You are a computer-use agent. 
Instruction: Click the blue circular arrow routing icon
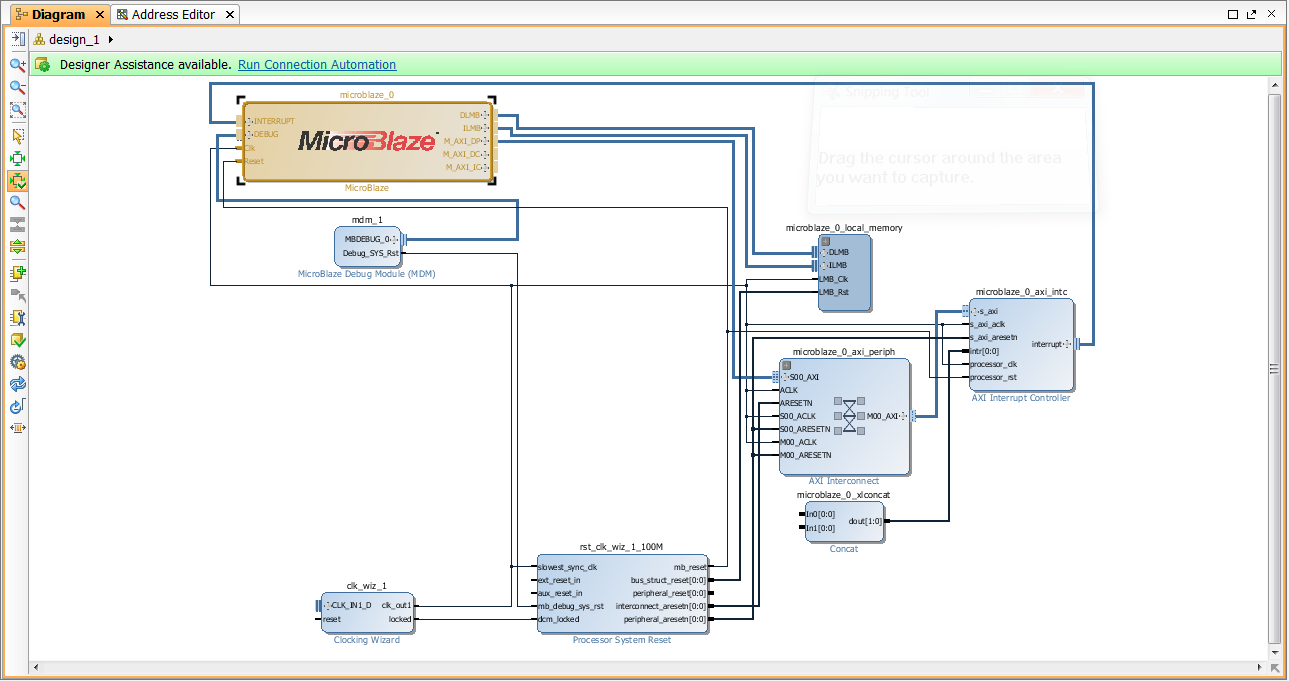coord(17,407)
